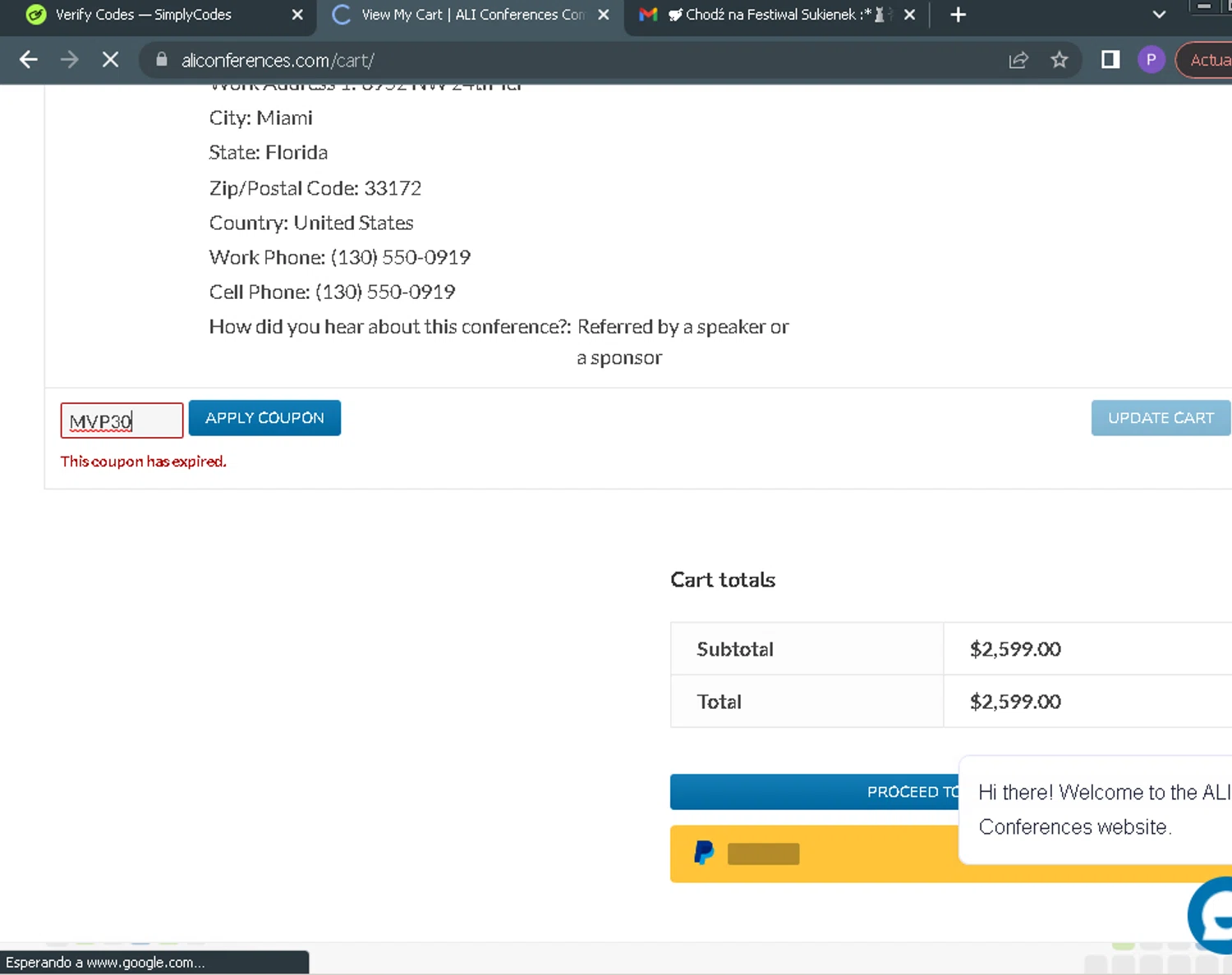Viewport: 1232px width, 975px height.
Task: Click the Cart totals heading
Action: tap(723, 580)
